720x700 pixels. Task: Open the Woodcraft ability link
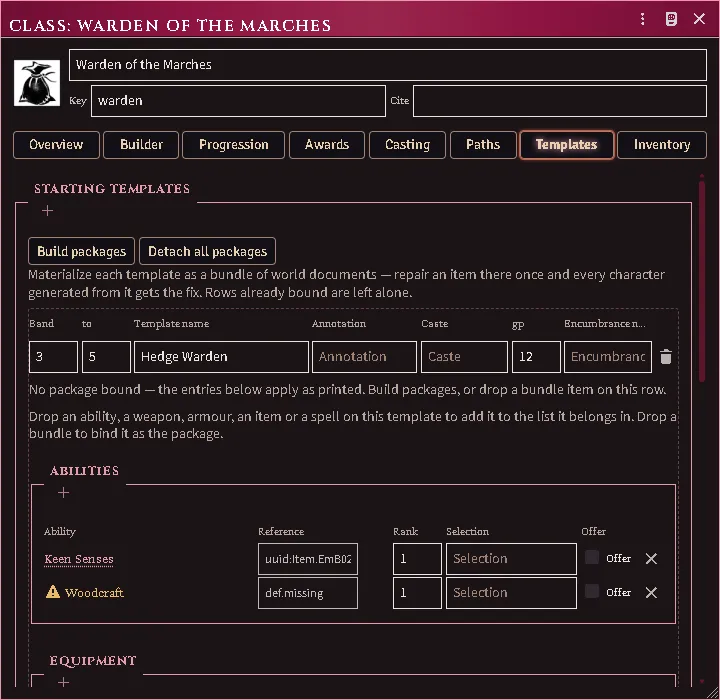(94, 593)
